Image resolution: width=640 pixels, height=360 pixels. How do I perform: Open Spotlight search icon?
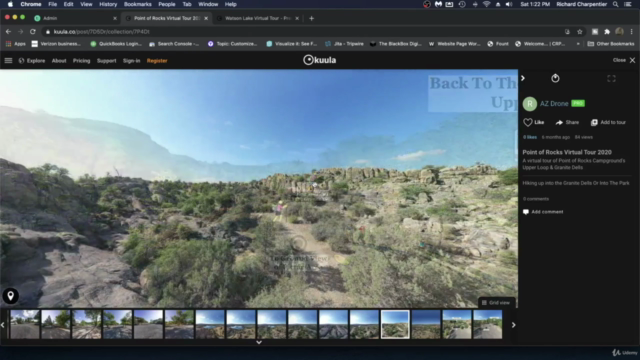pos(615,4)
